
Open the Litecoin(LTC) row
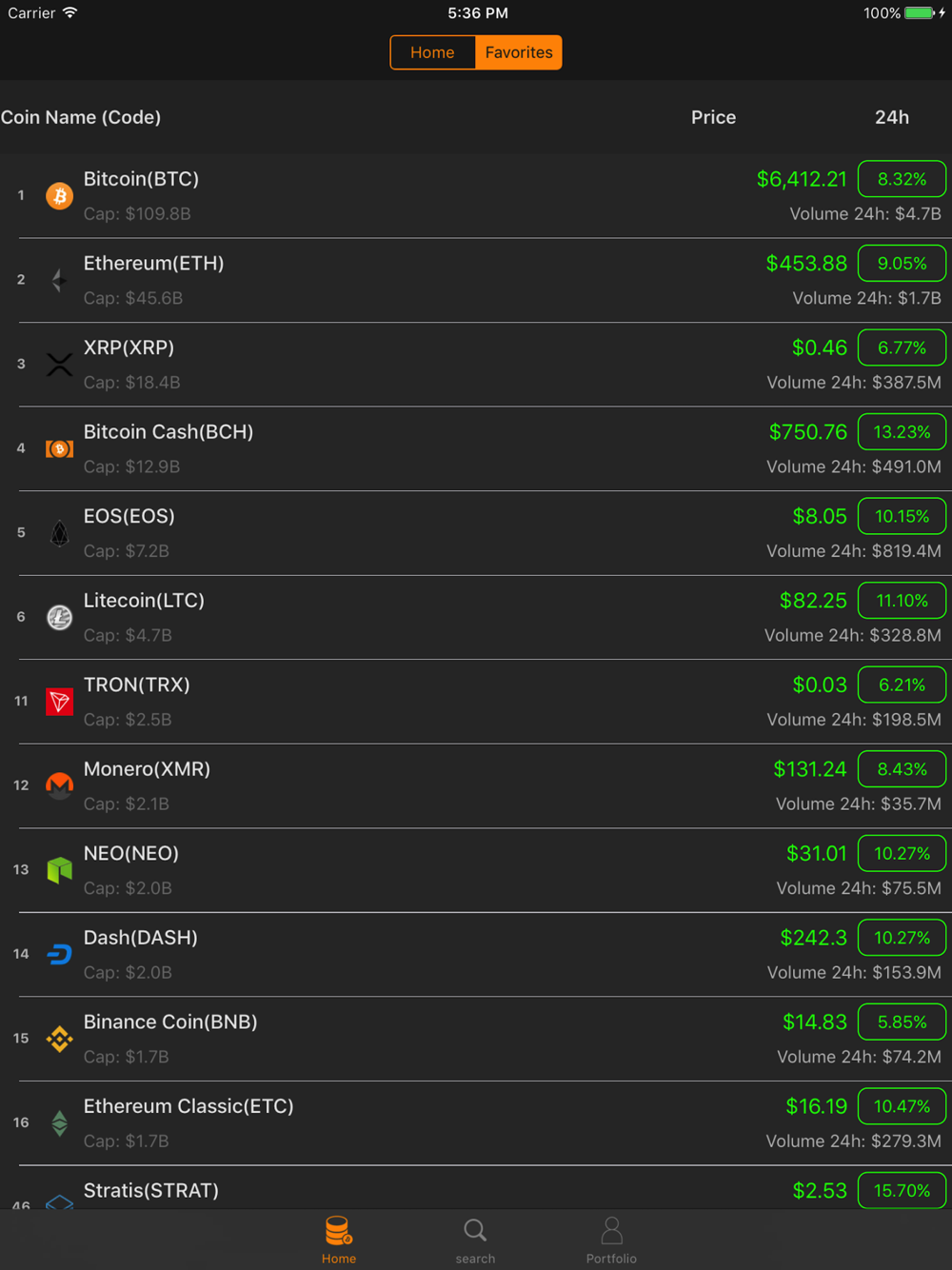[476, 618]
